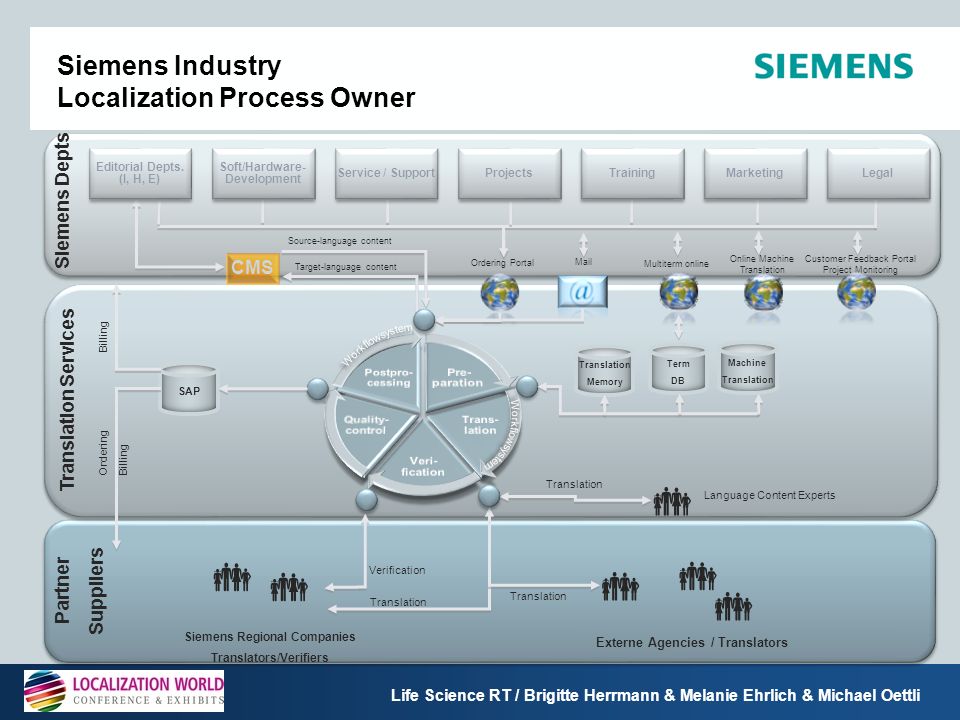Click the Language Content Experts people icon

[672, 501]
